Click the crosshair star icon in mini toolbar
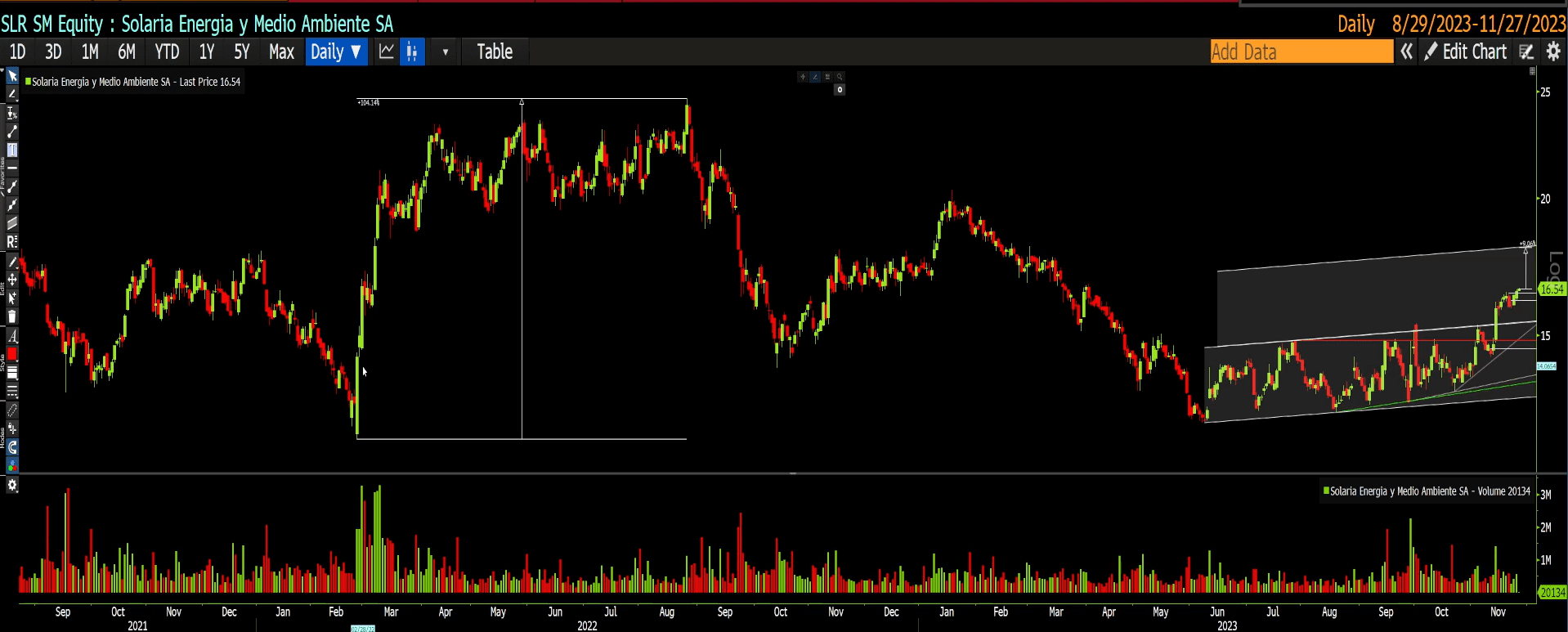This screenshot has height=632, width=1568. [x=803, y=77]
